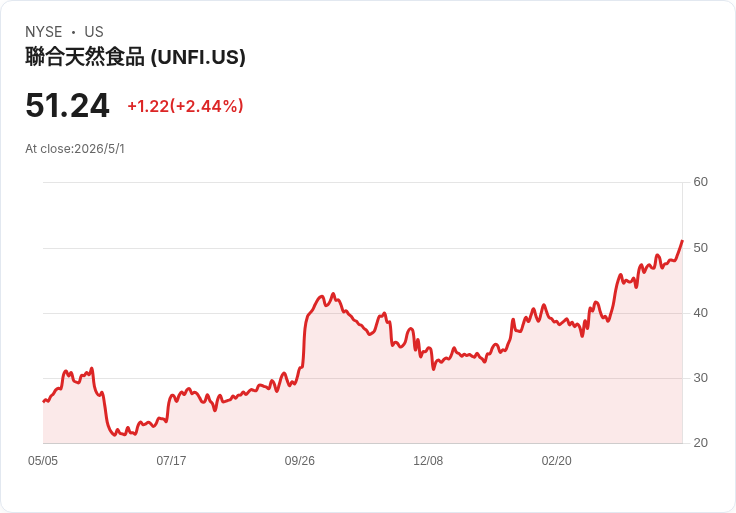Click the 09/26 date axis label

pos(299,460)
